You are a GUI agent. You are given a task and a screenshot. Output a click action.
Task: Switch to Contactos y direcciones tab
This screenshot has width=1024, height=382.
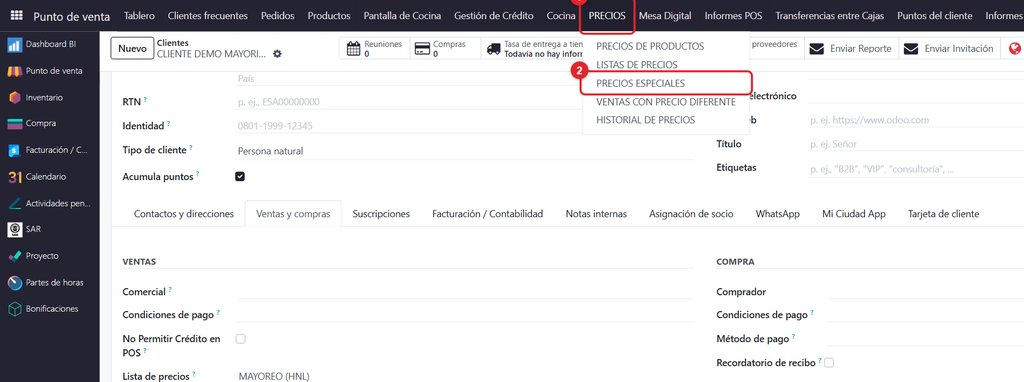(x=184, y=214)
